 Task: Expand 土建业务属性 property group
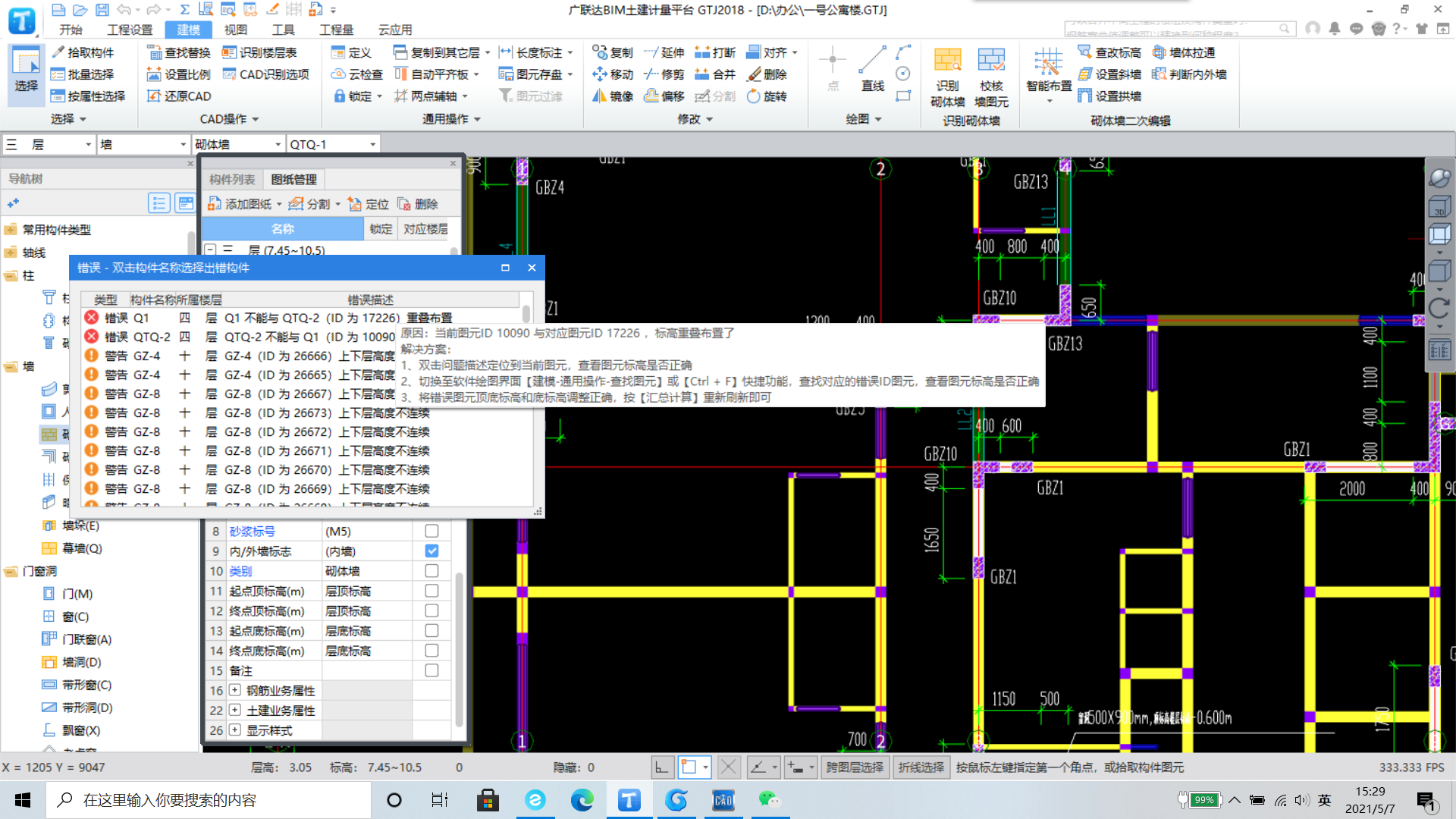point(234,711)
